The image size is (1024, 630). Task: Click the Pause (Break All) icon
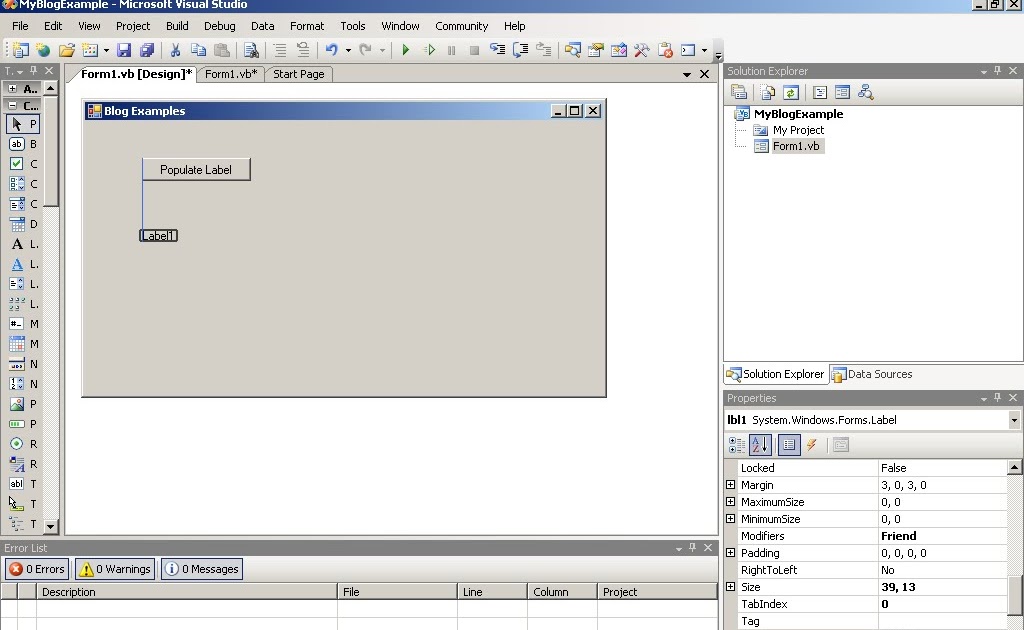coord(451,50)
